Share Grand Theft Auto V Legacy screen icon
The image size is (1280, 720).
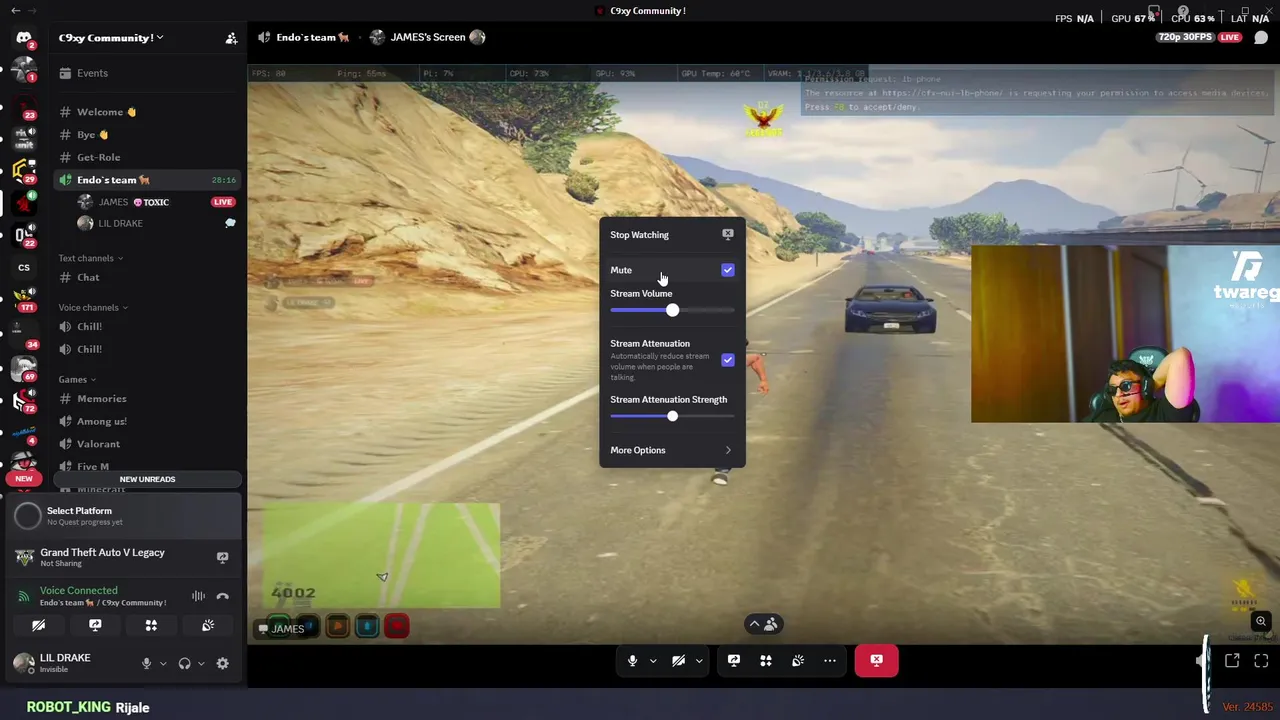click(x=222, y=557)
